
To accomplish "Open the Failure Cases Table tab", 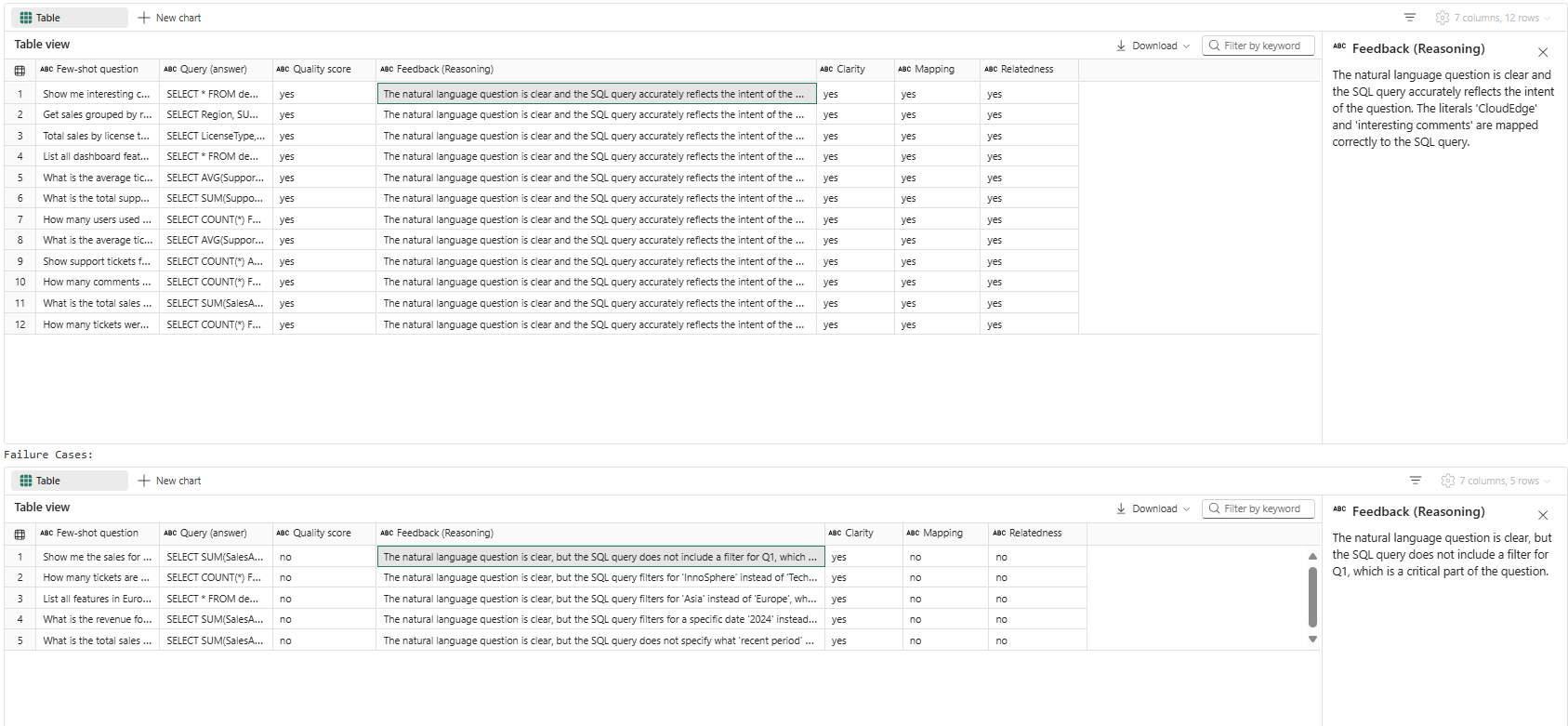I will click(x=70, y=481).
